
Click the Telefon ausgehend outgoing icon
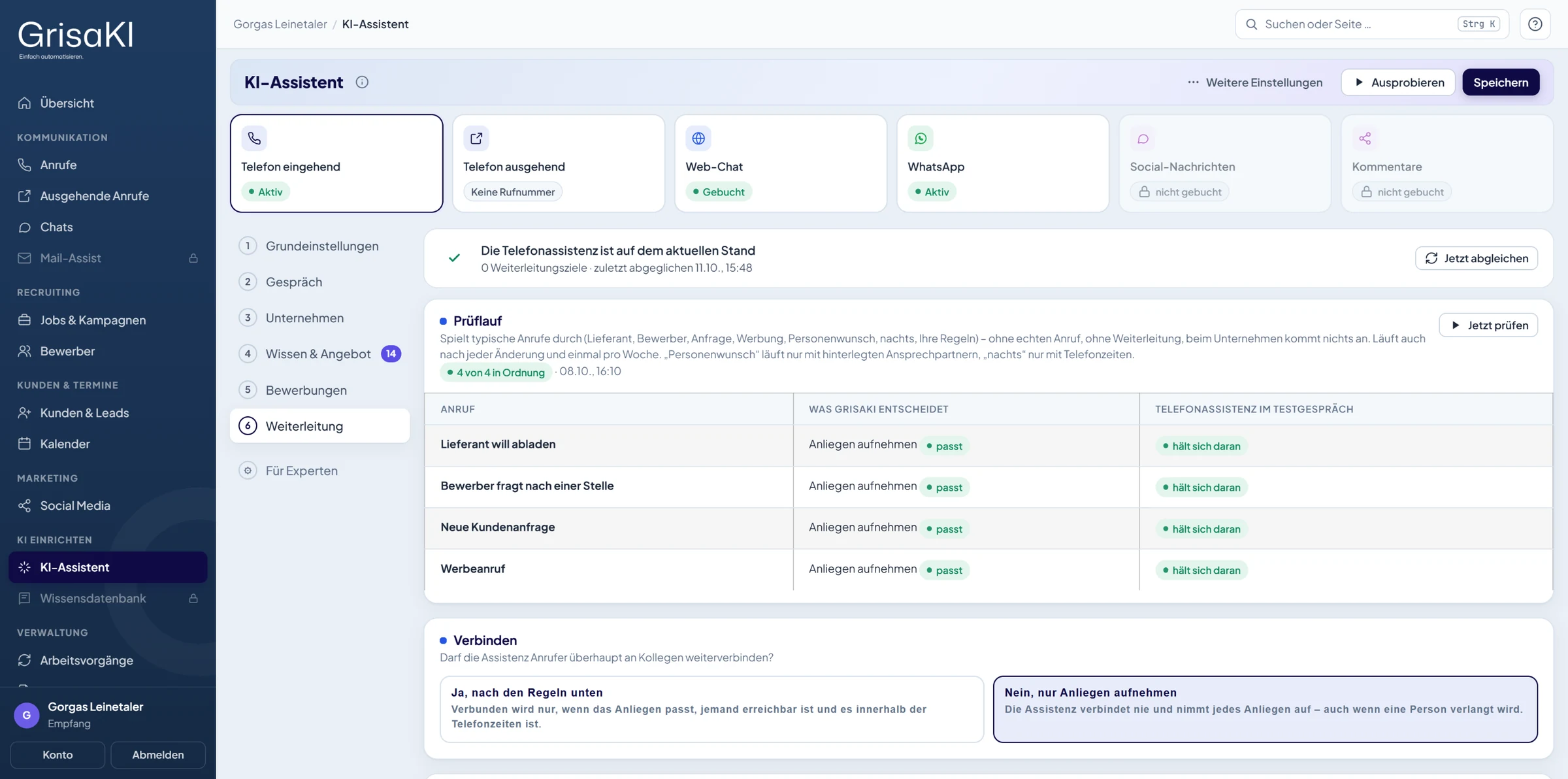[476, 139]
